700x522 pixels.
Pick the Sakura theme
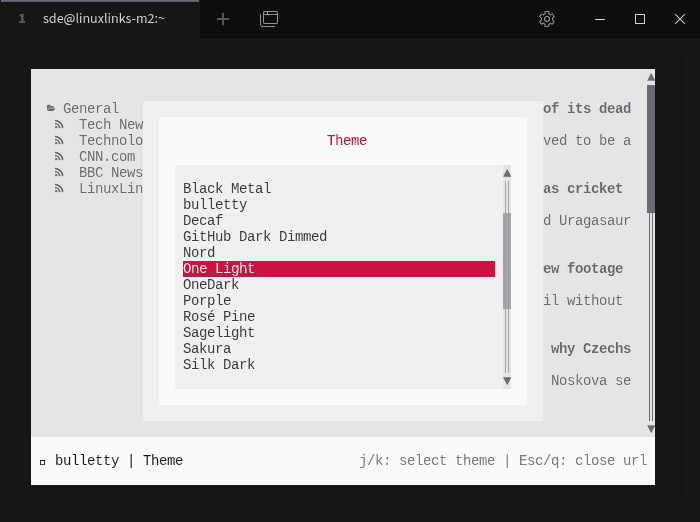[x=339, y=349]
